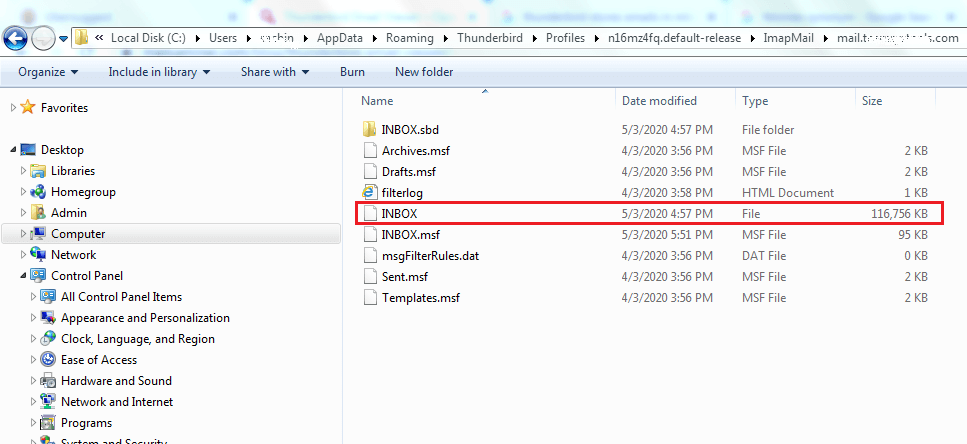Select the Drafts.msf file name
The height and width of the screenshot is (444, 967).
pos(409,171)
